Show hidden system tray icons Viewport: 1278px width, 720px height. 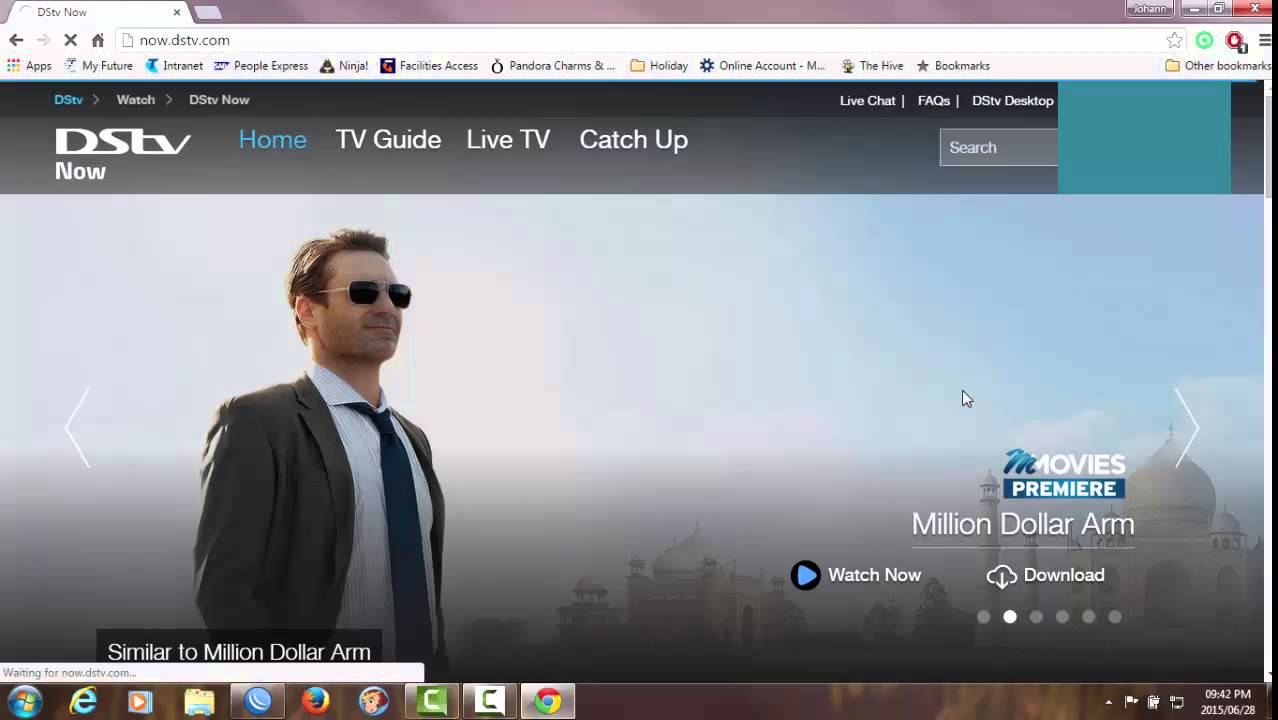(x=1108, y=702)
